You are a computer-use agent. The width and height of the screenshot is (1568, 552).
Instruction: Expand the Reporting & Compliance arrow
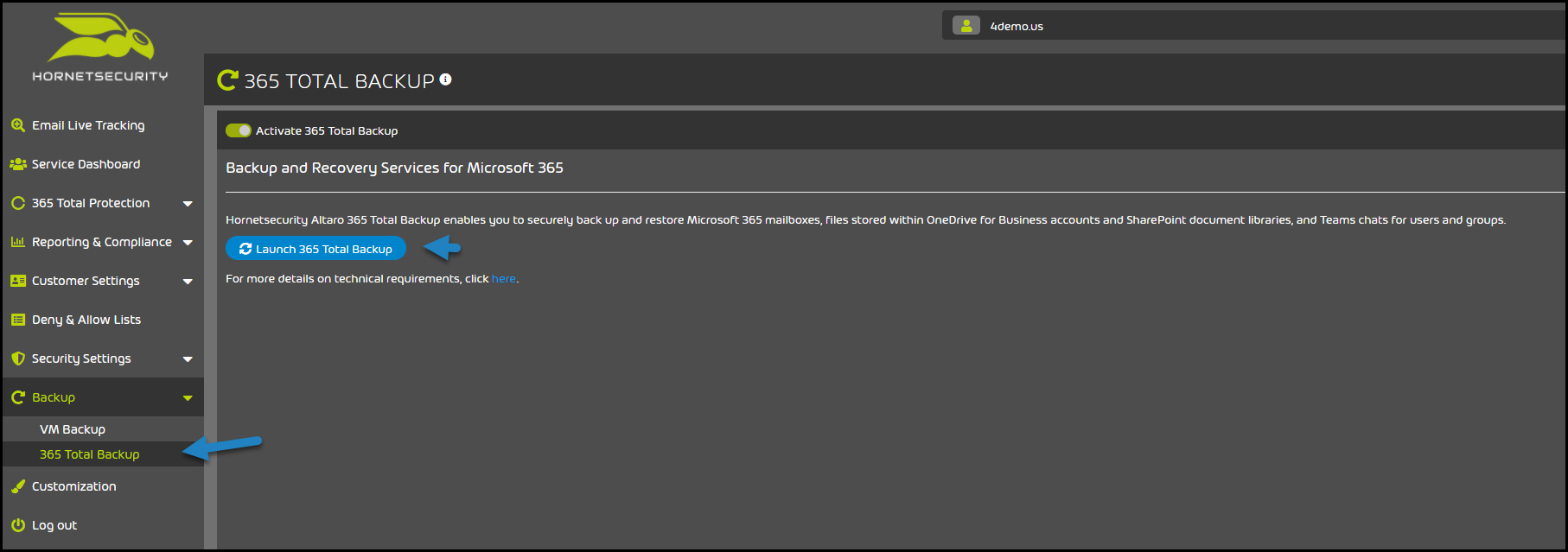188,243
